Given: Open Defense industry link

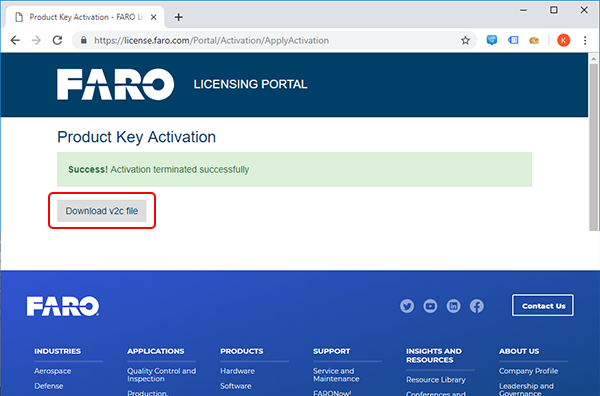Looking at the screenshot, I should click(49, 386).
